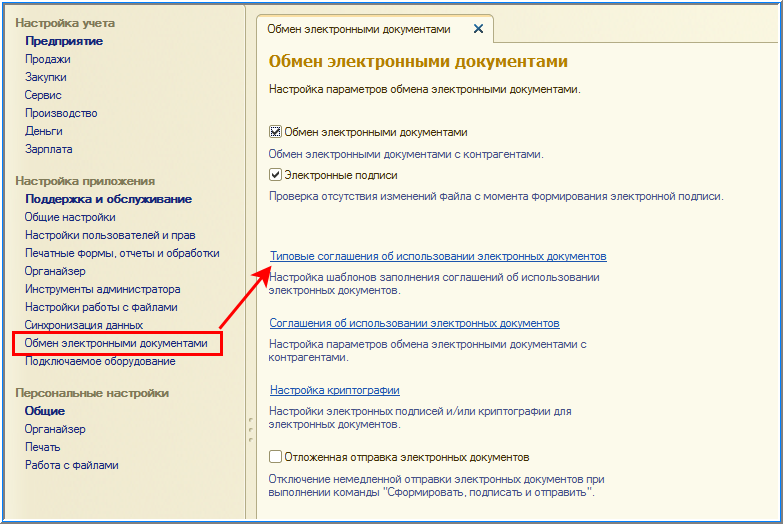The width and height of the screenshot is (783, 524).
Task: Click description Настройки электронных подписей и/или криптографии
Action: click(420, 418)
